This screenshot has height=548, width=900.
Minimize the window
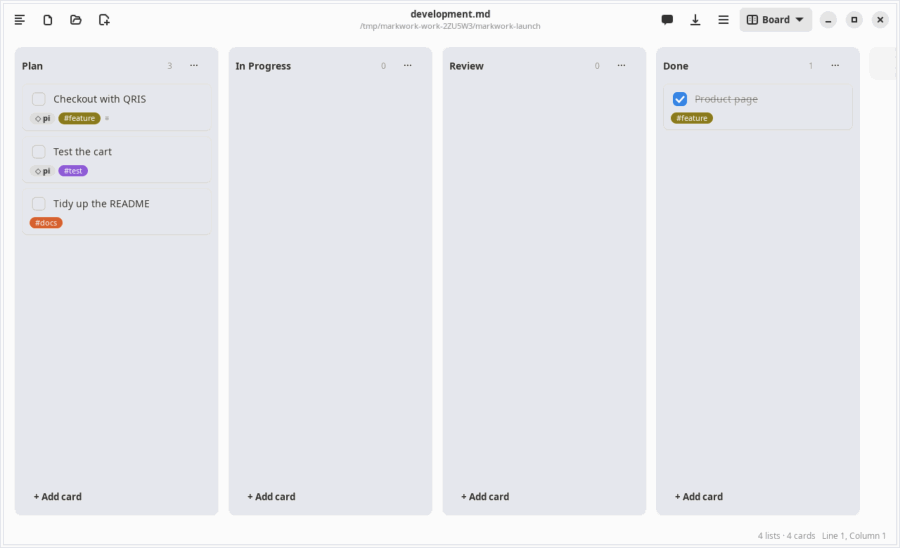(x=828, y=20)
